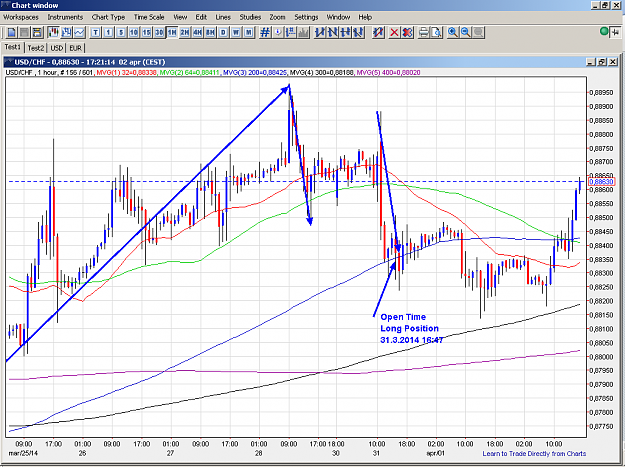This screenshot has width=625, height=467.
Task: Switch to the Test2 workspace tab
Action: click(x=35, y=48)
